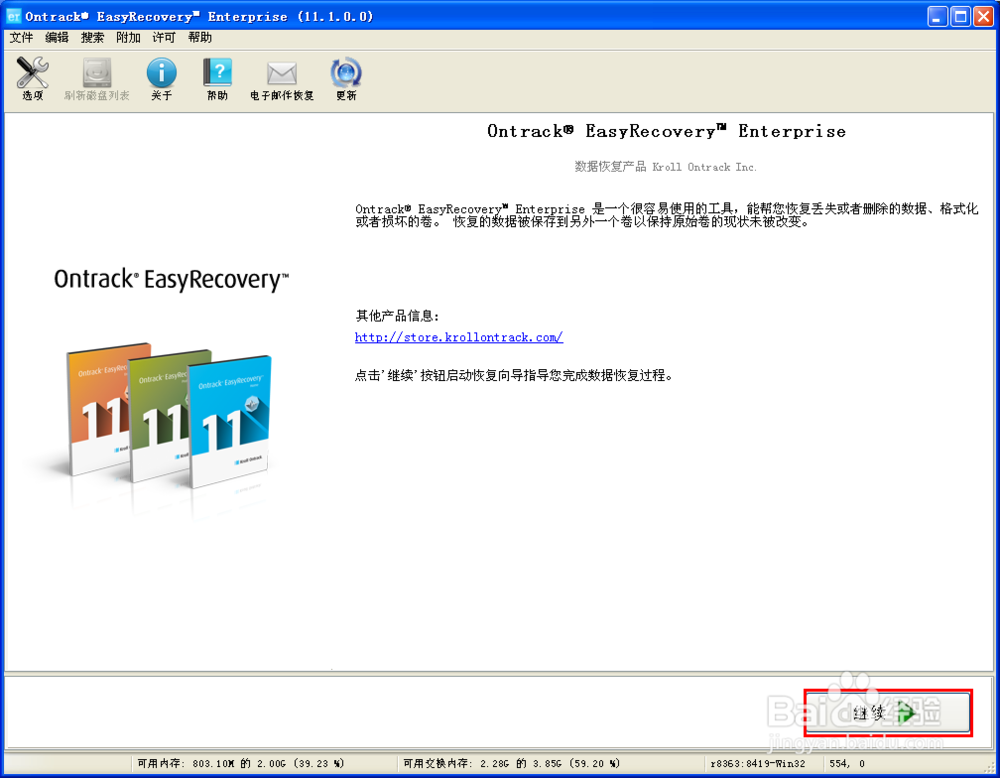Click the 继续 continue button
Image resolution: width=1000 pixels, height=778 pixels.
pos(888,712)
